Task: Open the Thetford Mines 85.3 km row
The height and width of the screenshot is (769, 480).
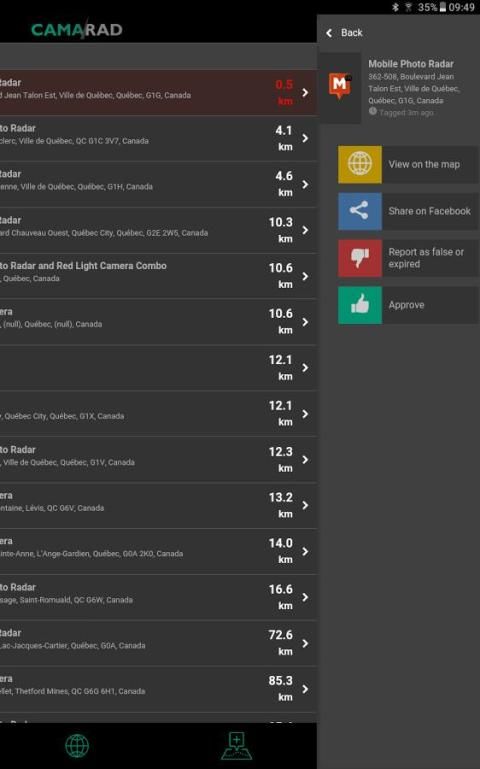Action: (158, 689)
